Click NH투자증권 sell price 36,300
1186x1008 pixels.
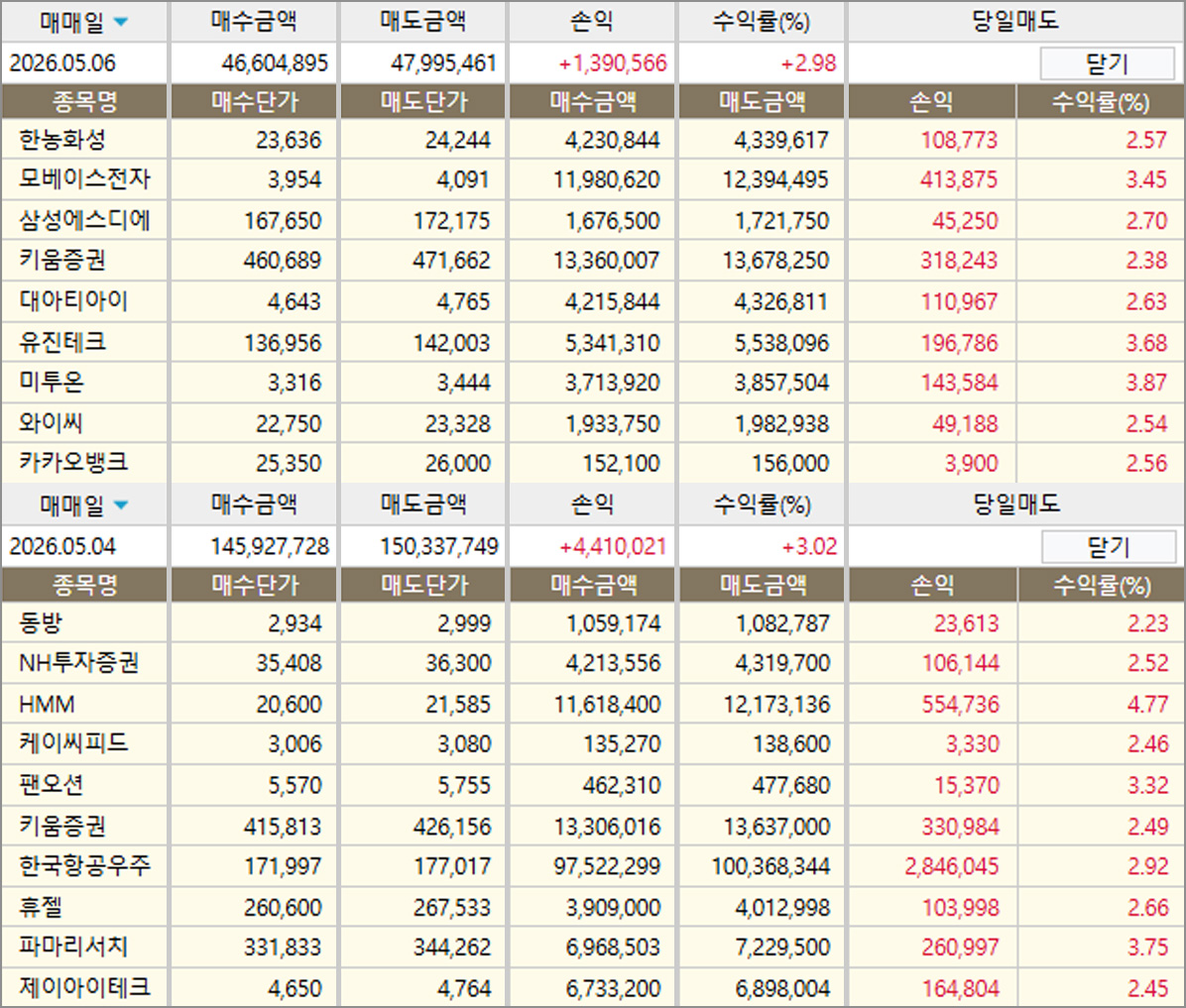457,663
